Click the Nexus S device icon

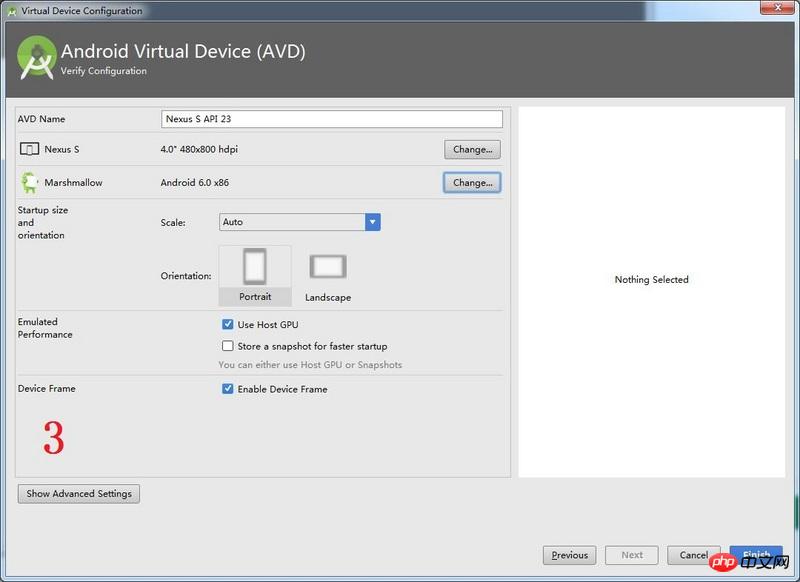[x=28, y=149]
